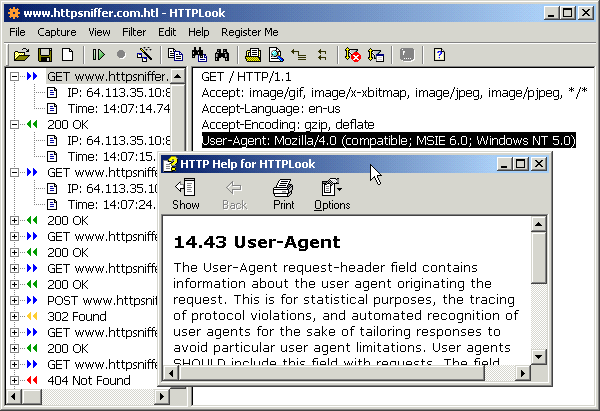Expand the 200 OK node directly below 302 Found's GET
The width and height of the screenshot is (600, 411).
[x=14, y=348]
